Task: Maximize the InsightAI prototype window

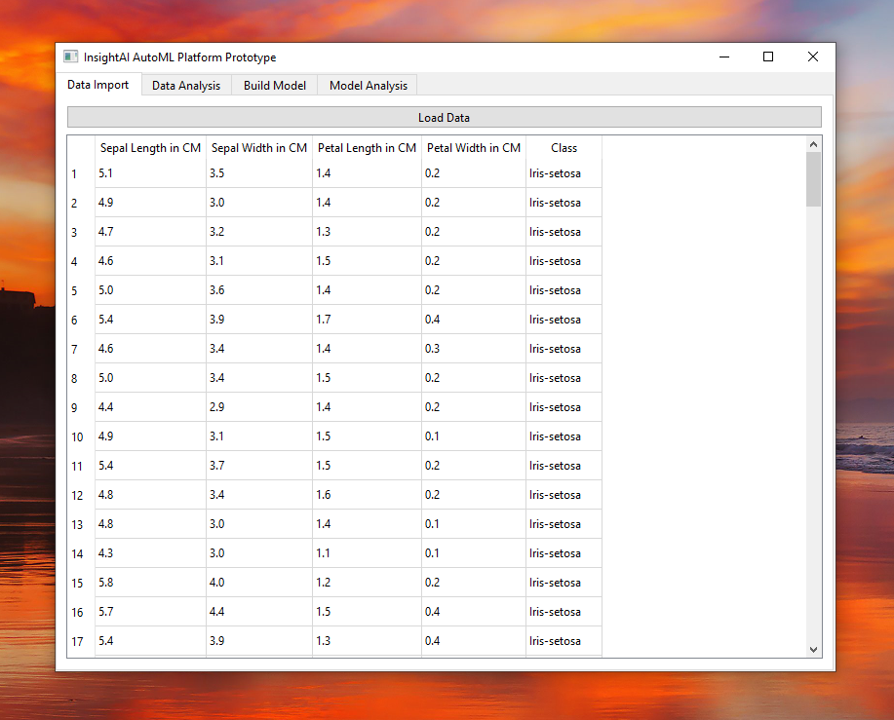Action: [x=767, y=57]
